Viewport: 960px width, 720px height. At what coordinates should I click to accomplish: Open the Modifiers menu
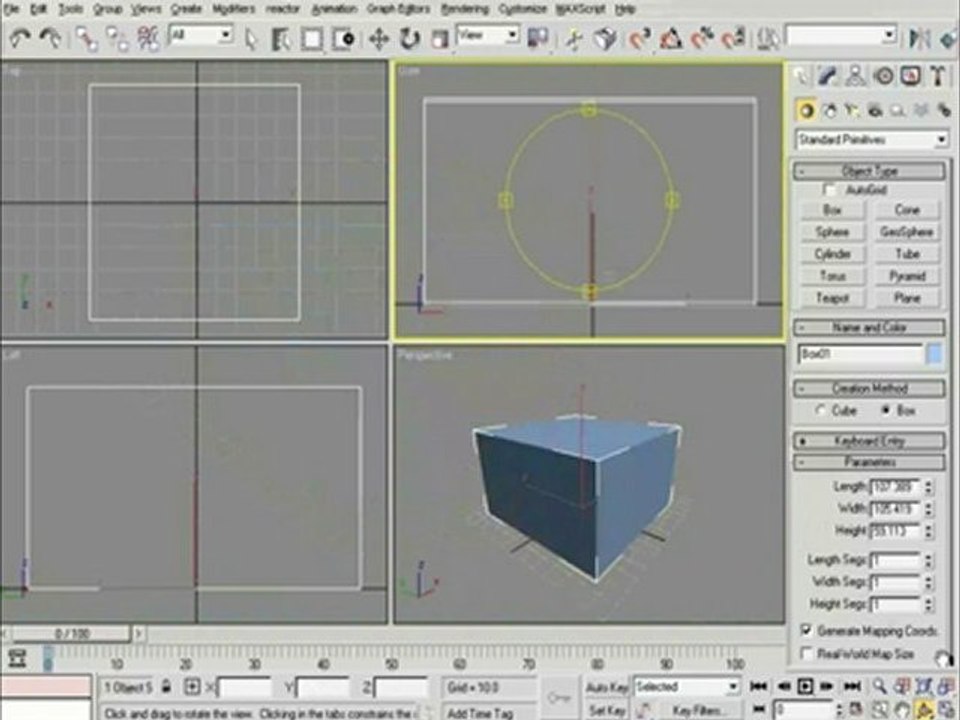233,9
